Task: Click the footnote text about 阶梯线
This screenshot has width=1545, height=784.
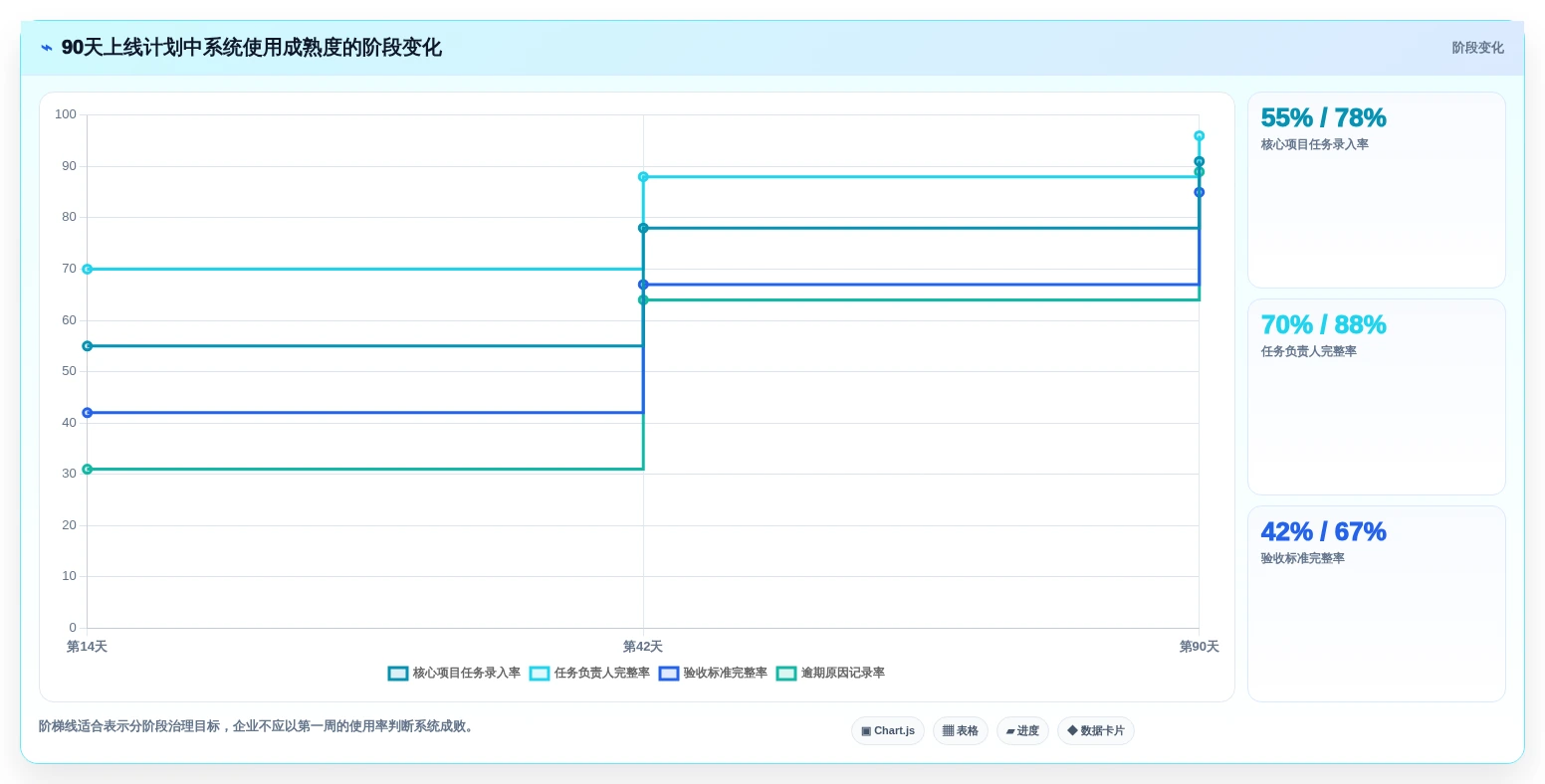Action: [258, 726]
